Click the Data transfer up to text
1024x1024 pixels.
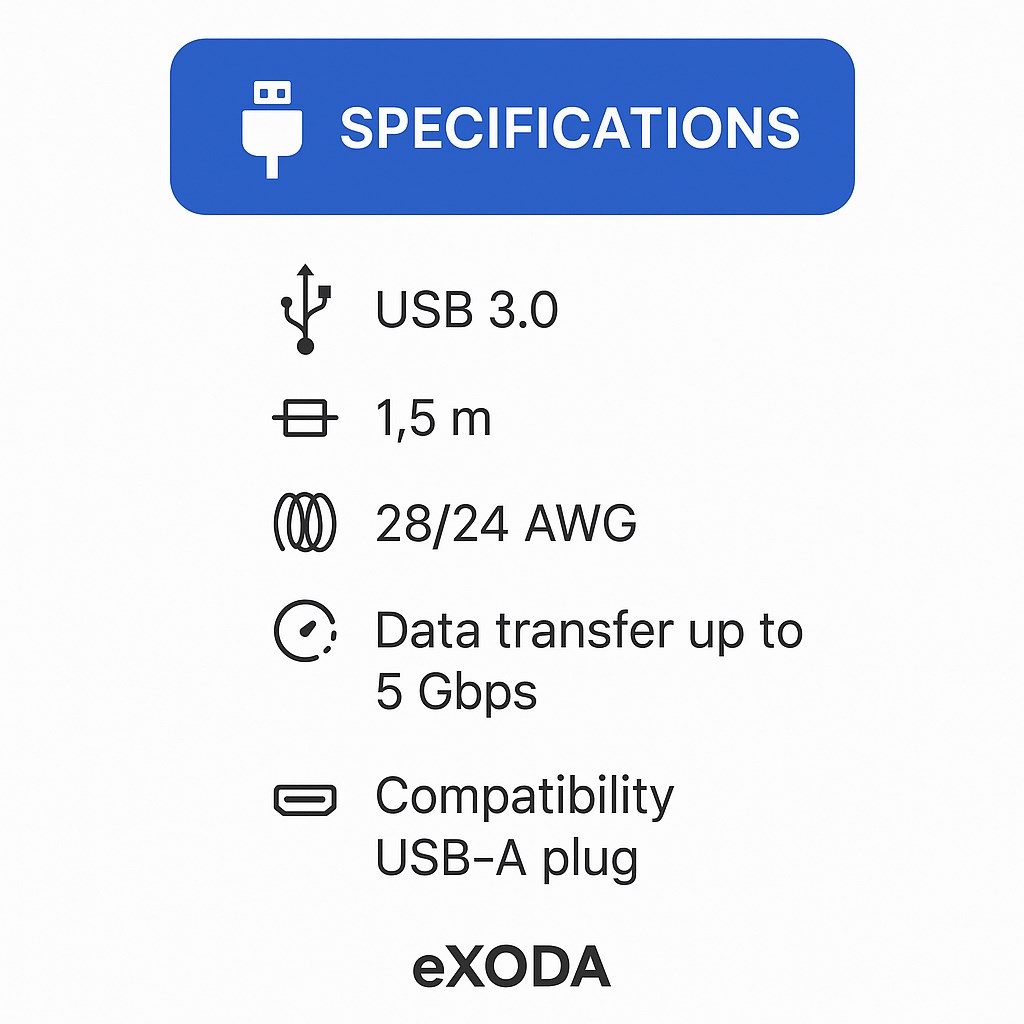coord(589,632)
